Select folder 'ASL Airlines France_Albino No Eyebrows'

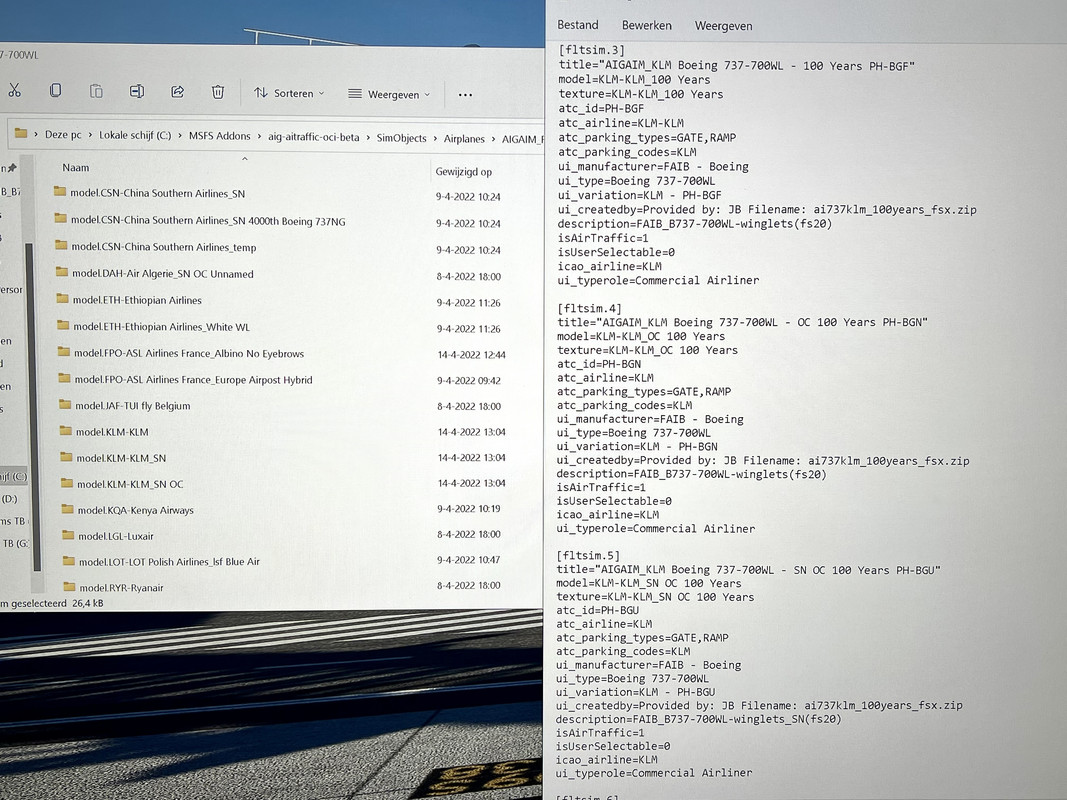(189, 353)
